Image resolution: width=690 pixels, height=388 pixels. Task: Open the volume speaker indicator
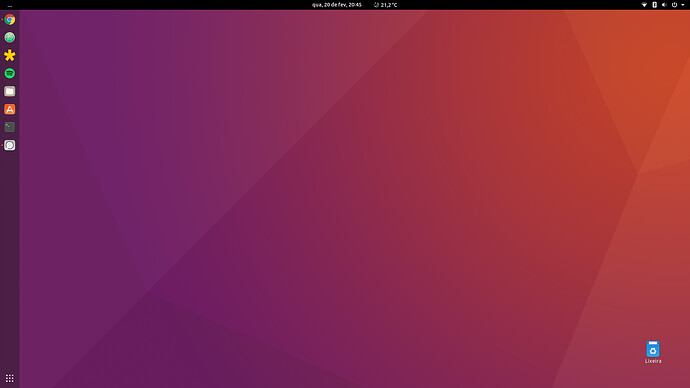pos(664,5)
